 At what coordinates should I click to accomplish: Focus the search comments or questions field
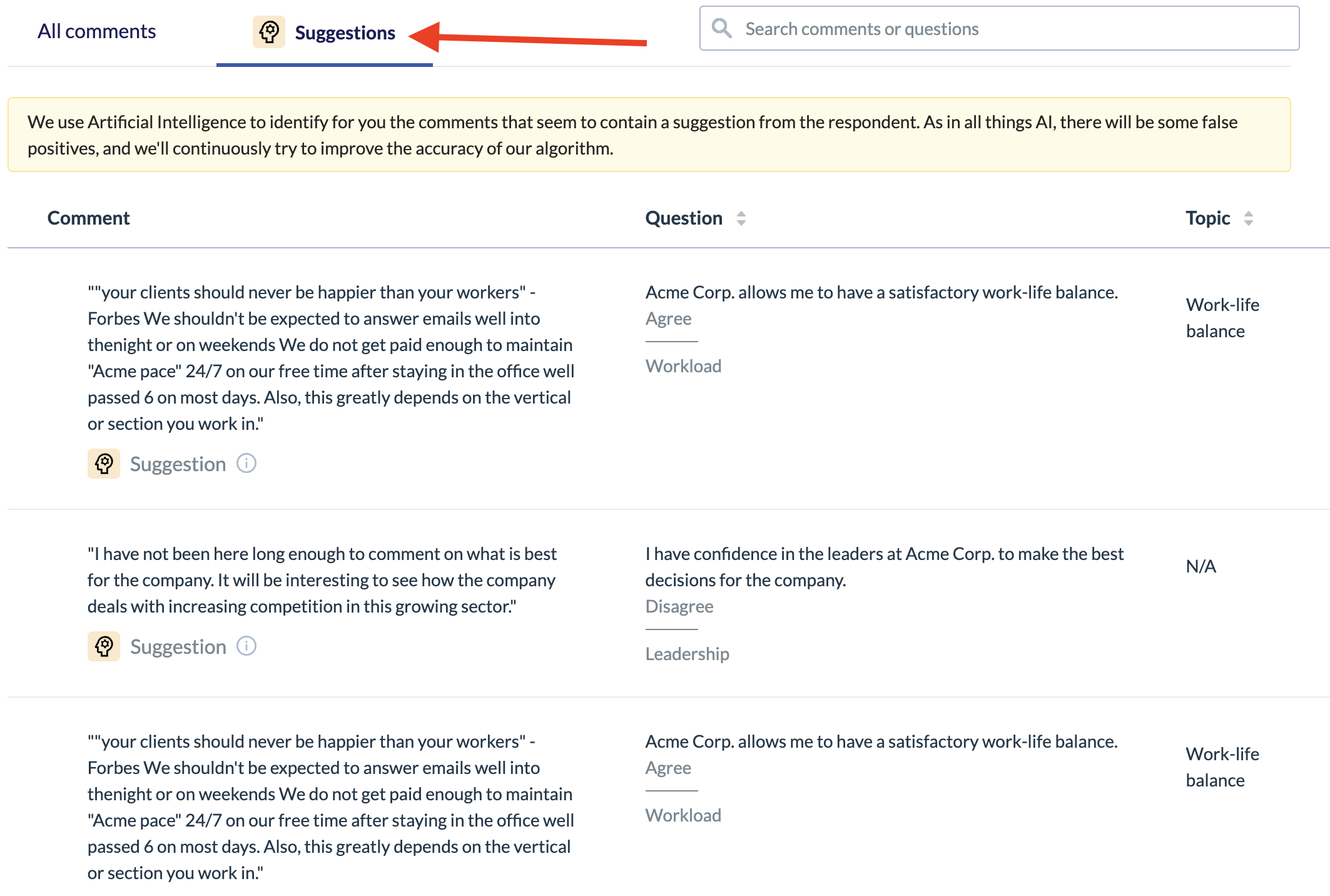(x=999, y=29)
